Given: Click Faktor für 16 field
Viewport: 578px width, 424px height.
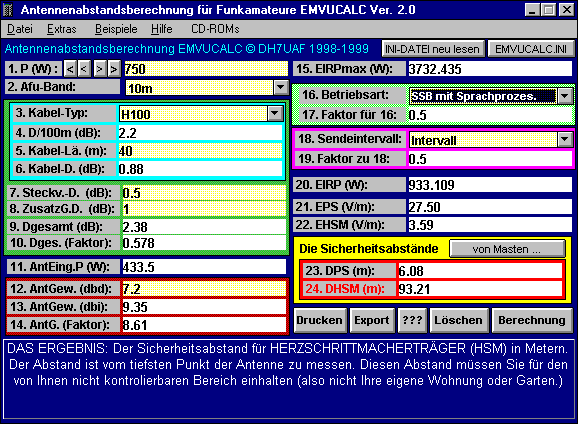Looking at the screenshot, I should [490, 115].
